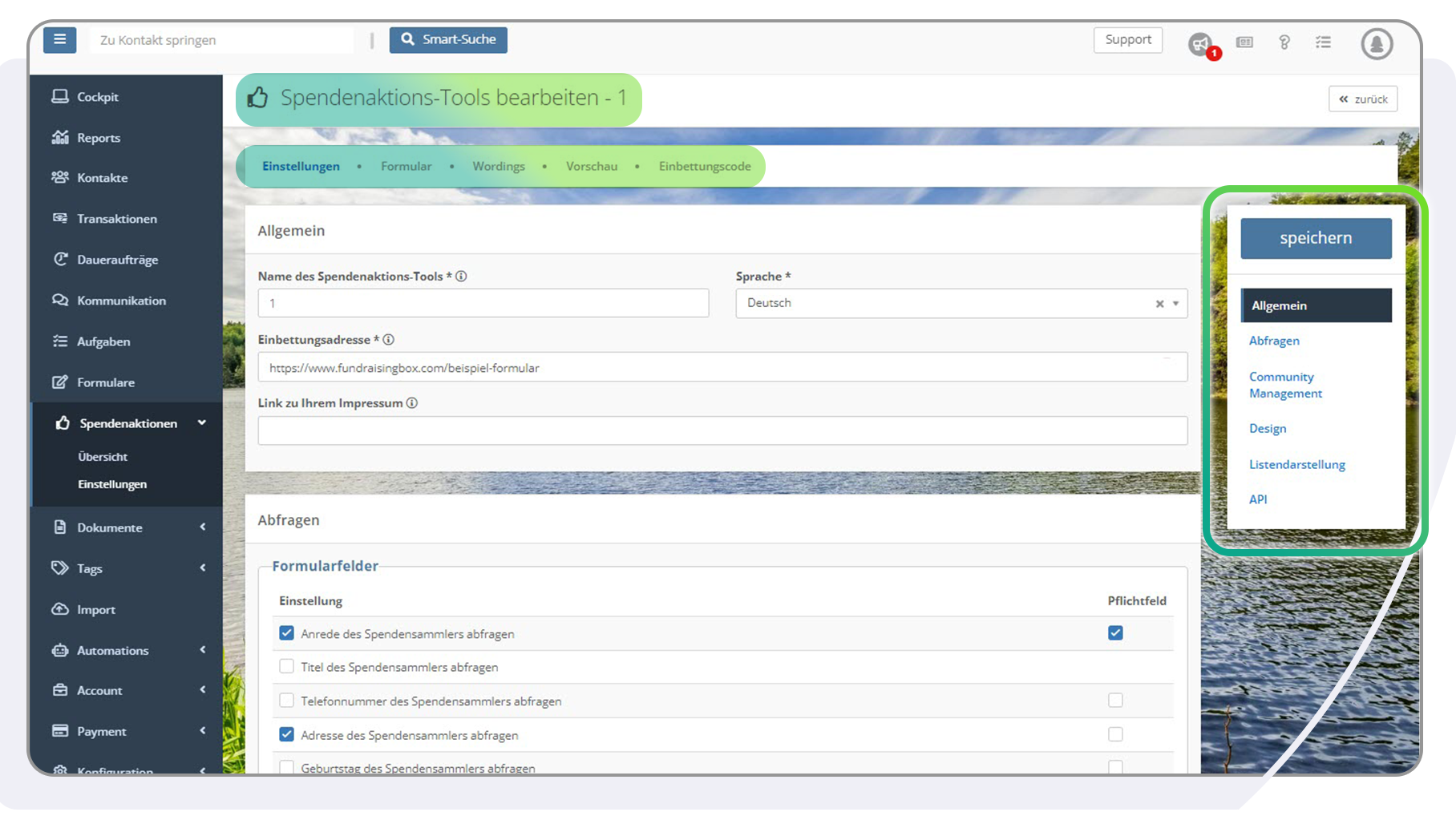The image size is (1456, 820).
Task: Clear the Deutsch language selection
Action: pyautogui.click(x=1159, y=304)
